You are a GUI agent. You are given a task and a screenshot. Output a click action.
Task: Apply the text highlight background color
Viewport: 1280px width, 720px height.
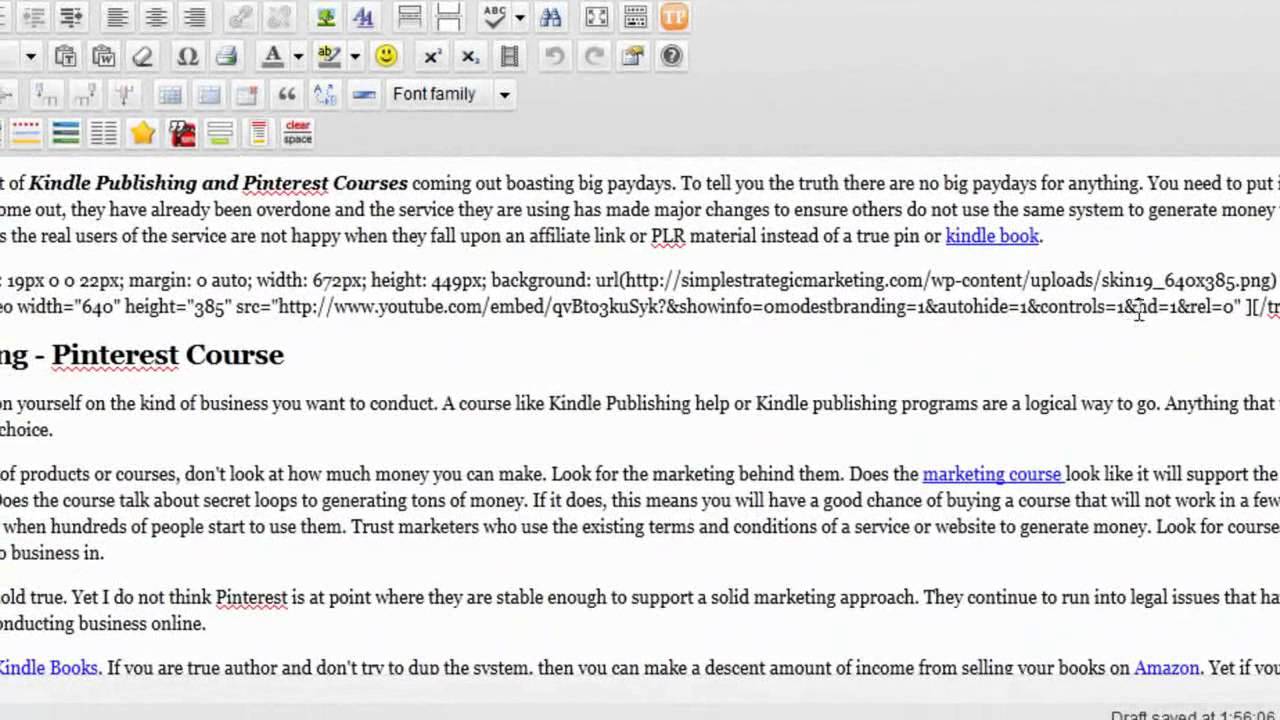click(x=328, y=56)
